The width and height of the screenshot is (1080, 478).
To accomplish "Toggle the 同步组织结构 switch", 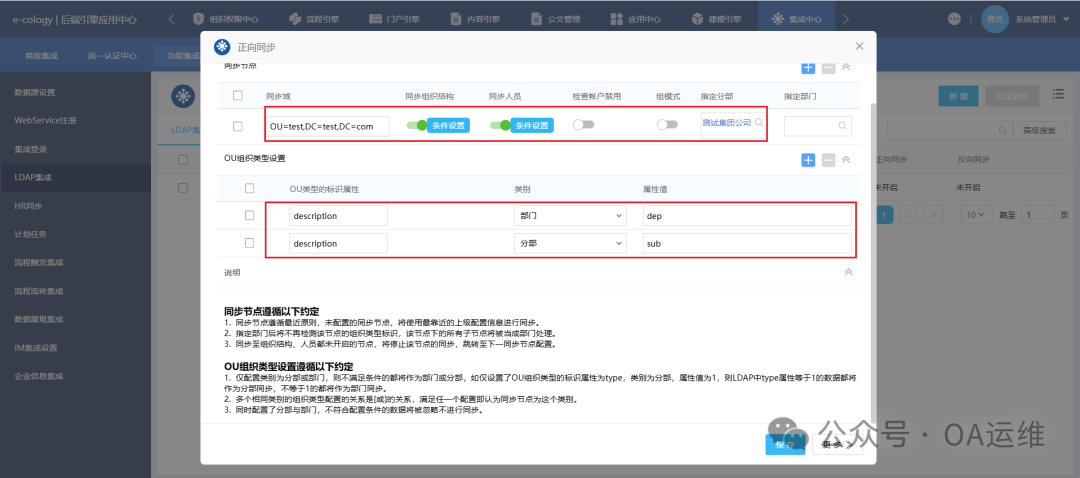I will click(415, 126).
